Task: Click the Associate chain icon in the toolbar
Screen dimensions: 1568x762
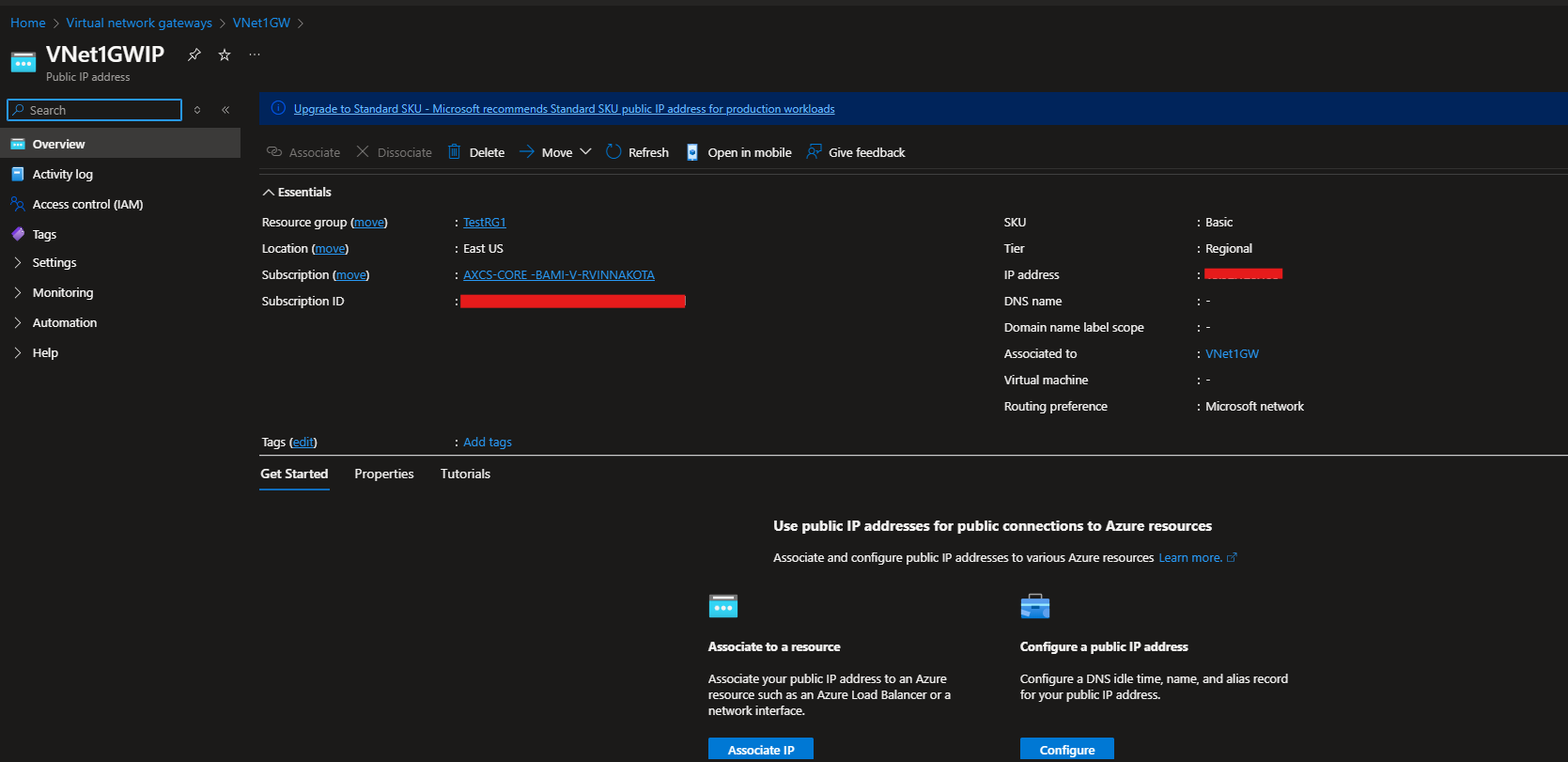Action: pos(274,151)
